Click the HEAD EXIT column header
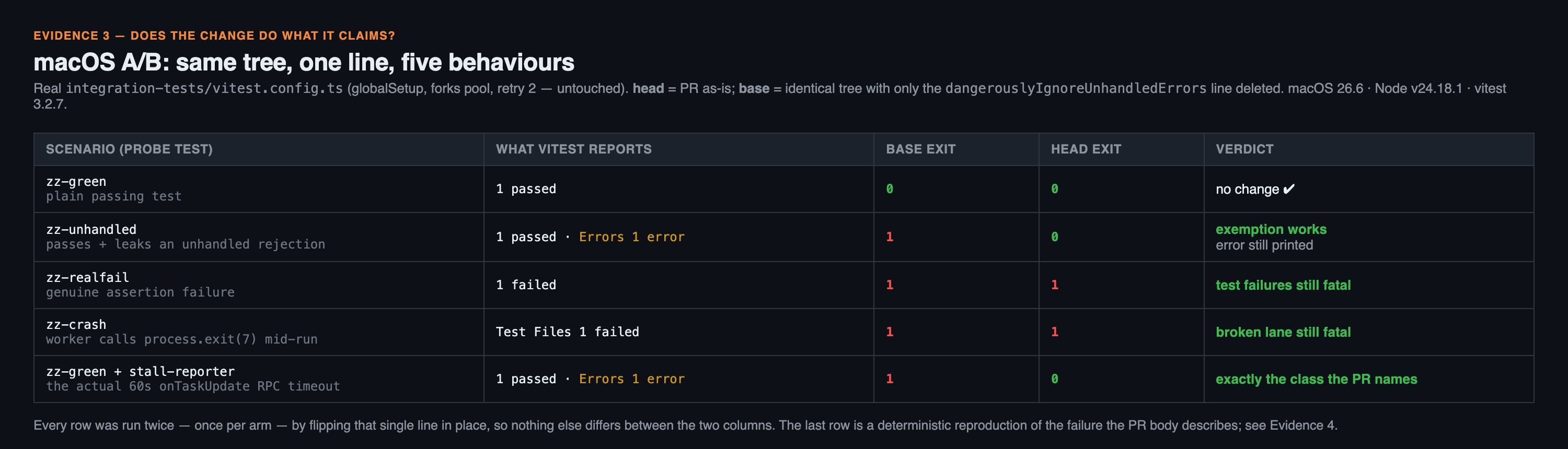This screenshot has width=1568, height=449. point(1085,149)
